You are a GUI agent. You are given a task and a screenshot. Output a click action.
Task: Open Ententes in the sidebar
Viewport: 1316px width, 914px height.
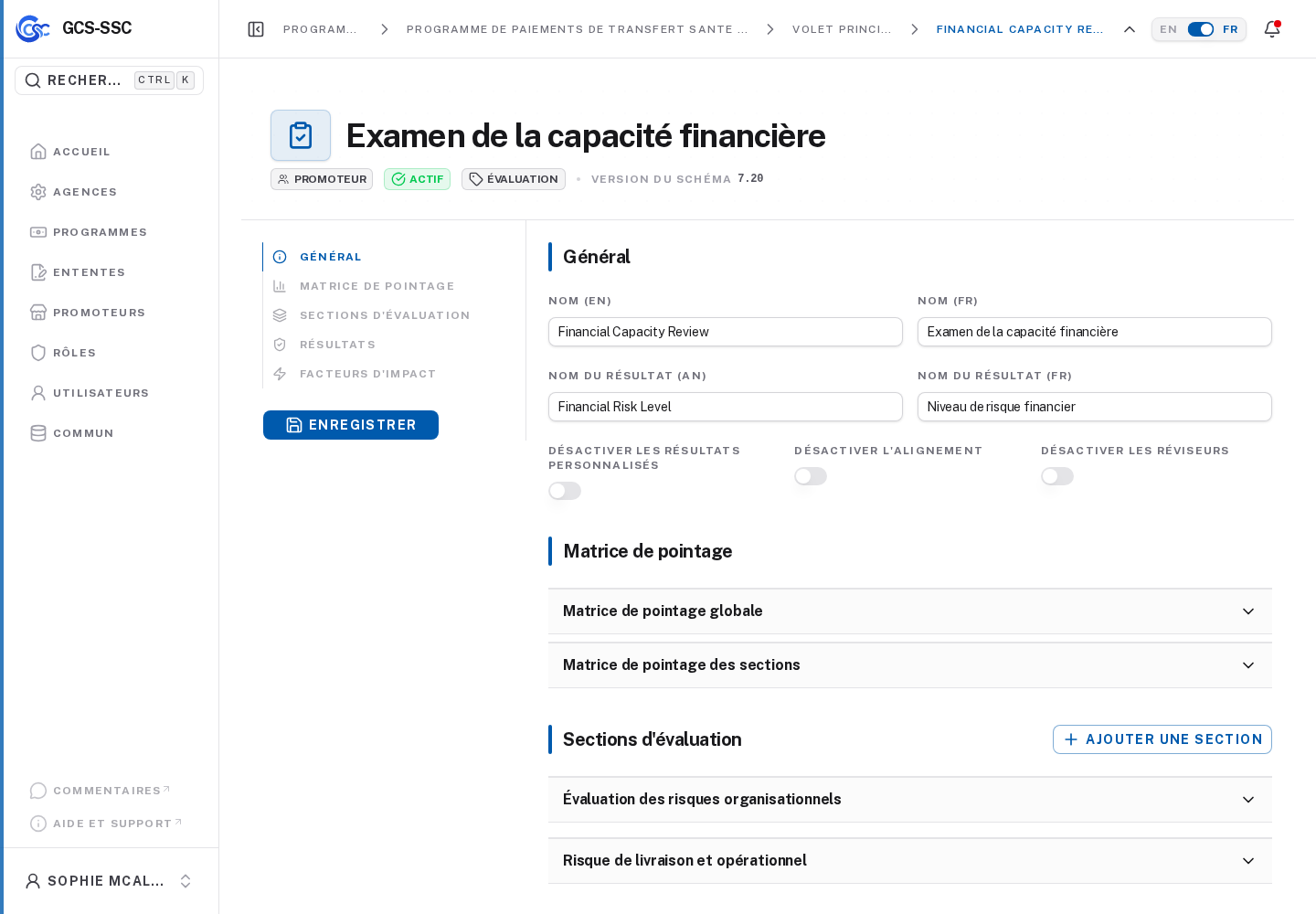tap(89, 272)
